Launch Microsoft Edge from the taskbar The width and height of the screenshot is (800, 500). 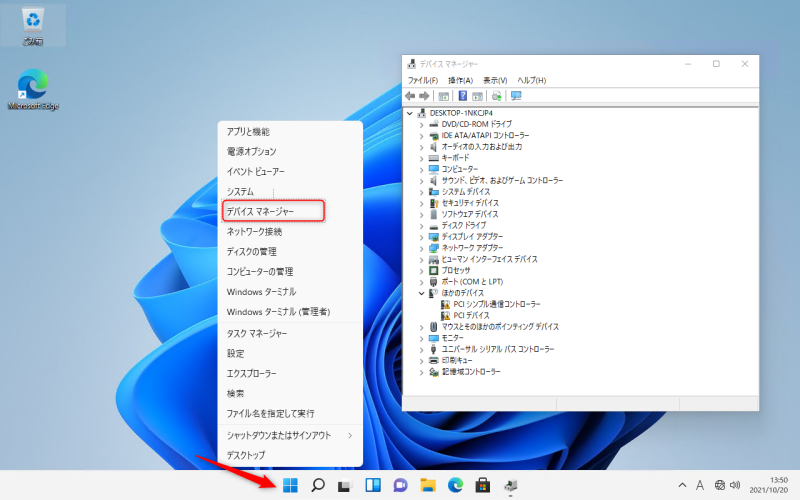(x=455, y=485)
